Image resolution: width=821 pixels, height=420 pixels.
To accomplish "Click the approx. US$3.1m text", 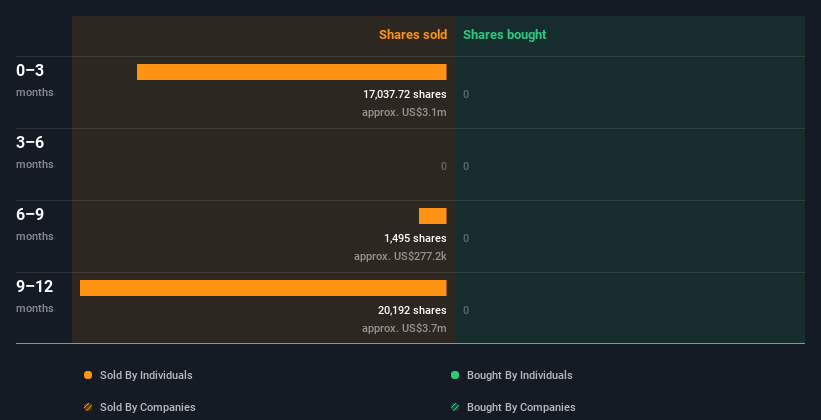I will (404, 112).
